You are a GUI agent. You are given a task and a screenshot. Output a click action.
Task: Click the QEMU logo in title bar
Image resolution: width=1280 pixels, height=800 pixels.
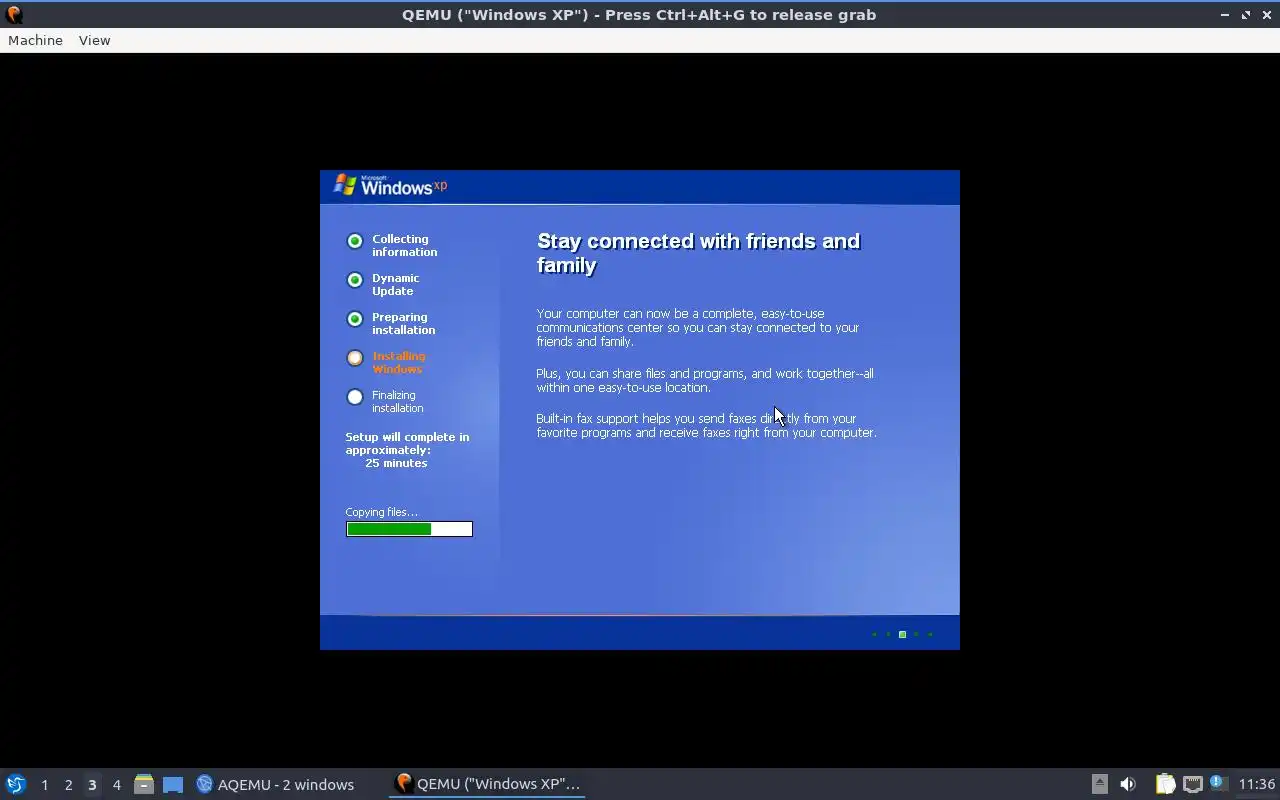(14, 15)
